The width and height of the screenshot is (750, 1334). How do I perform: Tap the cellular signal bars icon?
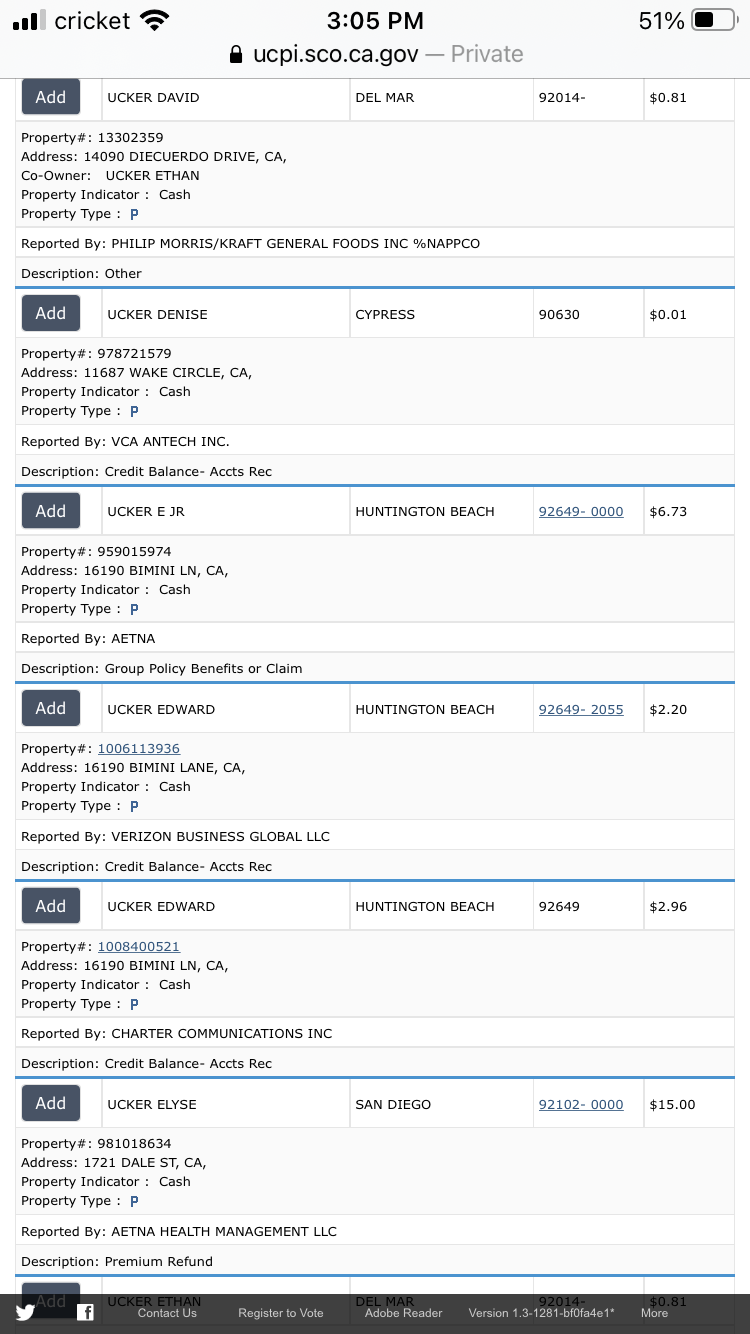point(30,20)
